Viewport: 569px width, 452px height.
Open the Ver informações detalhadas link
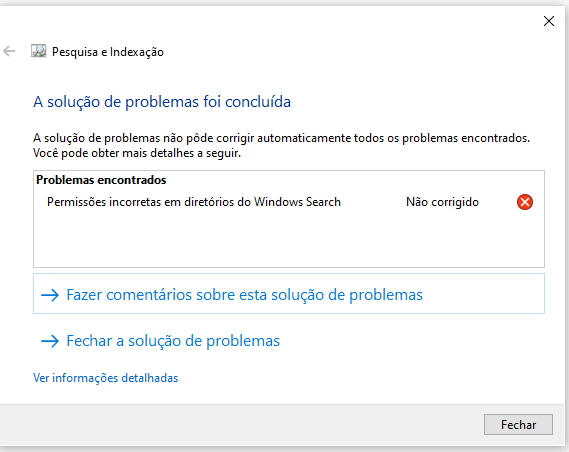106,378
